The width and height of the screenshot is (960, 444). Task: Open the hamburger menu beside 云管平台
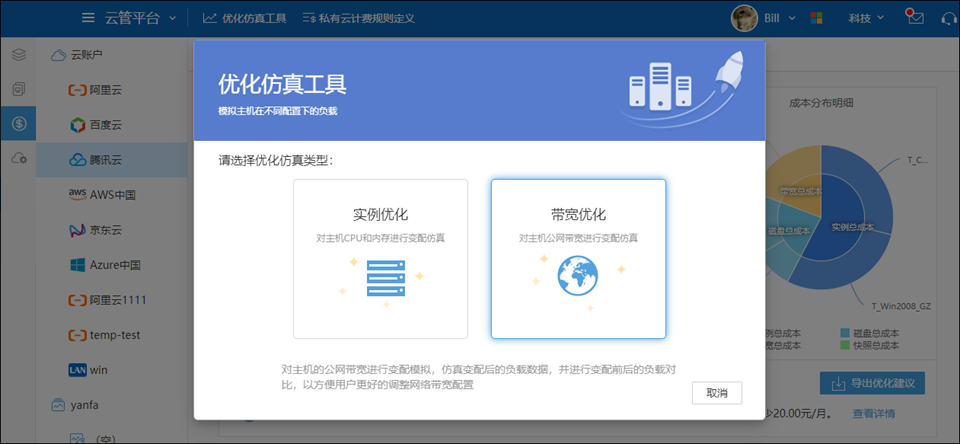(x=88, y=18)
